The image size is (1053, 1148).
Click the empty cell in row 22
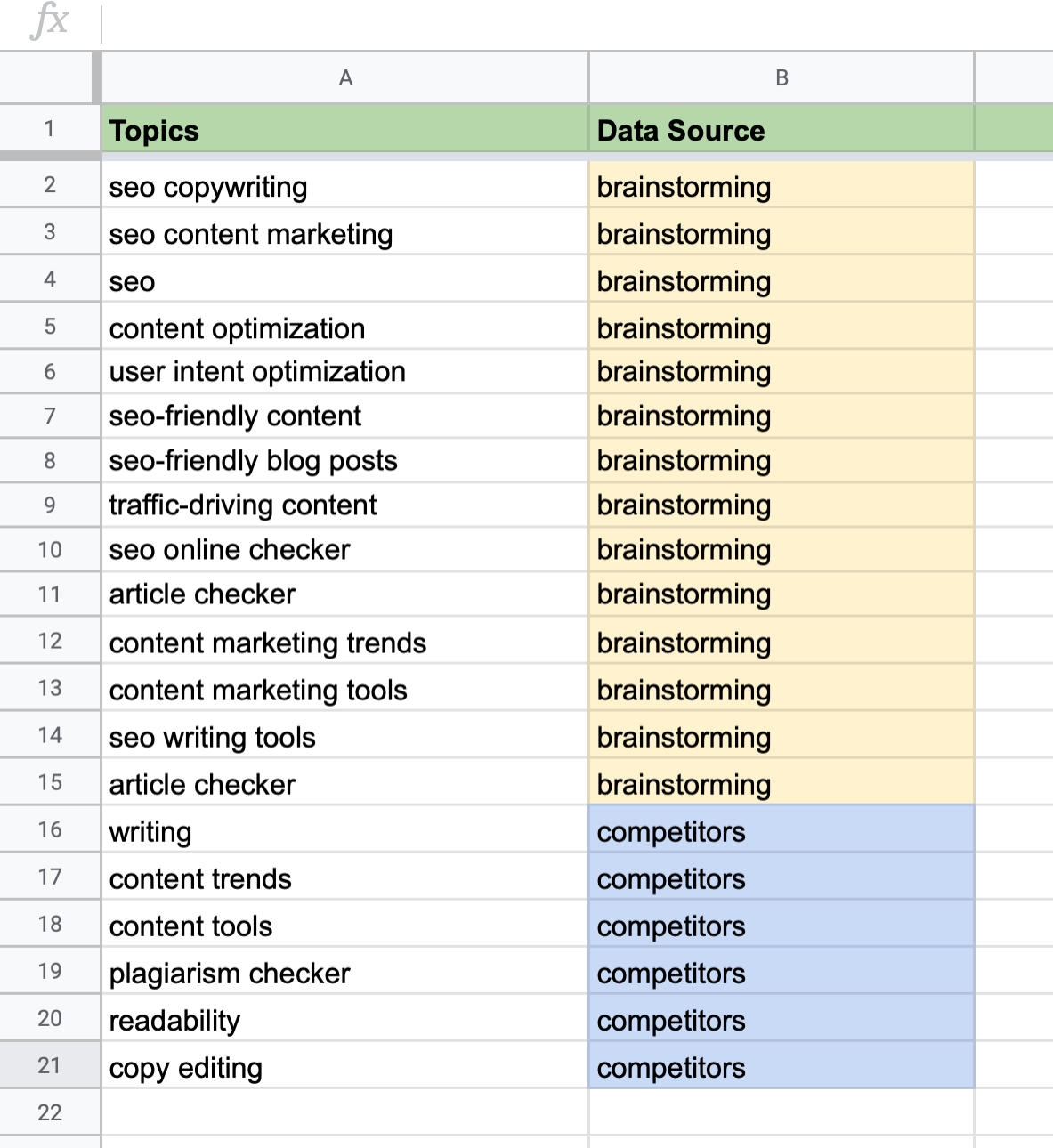coord(344,1112)
